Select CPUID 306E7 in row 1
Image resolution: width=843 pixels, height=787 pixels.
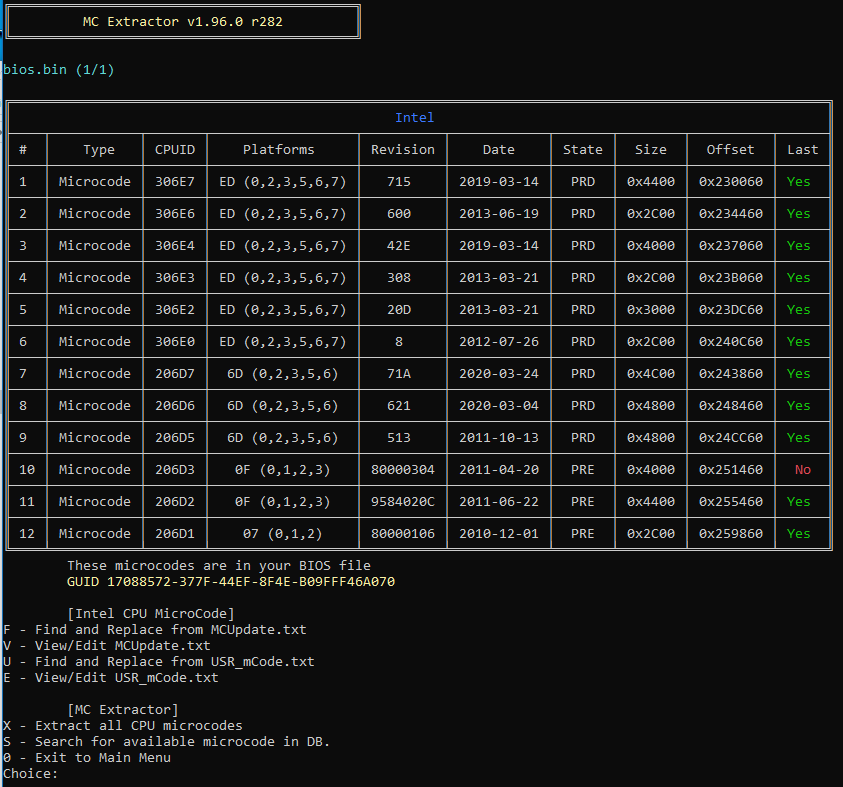pyautogui.click(x=174, y=181)
